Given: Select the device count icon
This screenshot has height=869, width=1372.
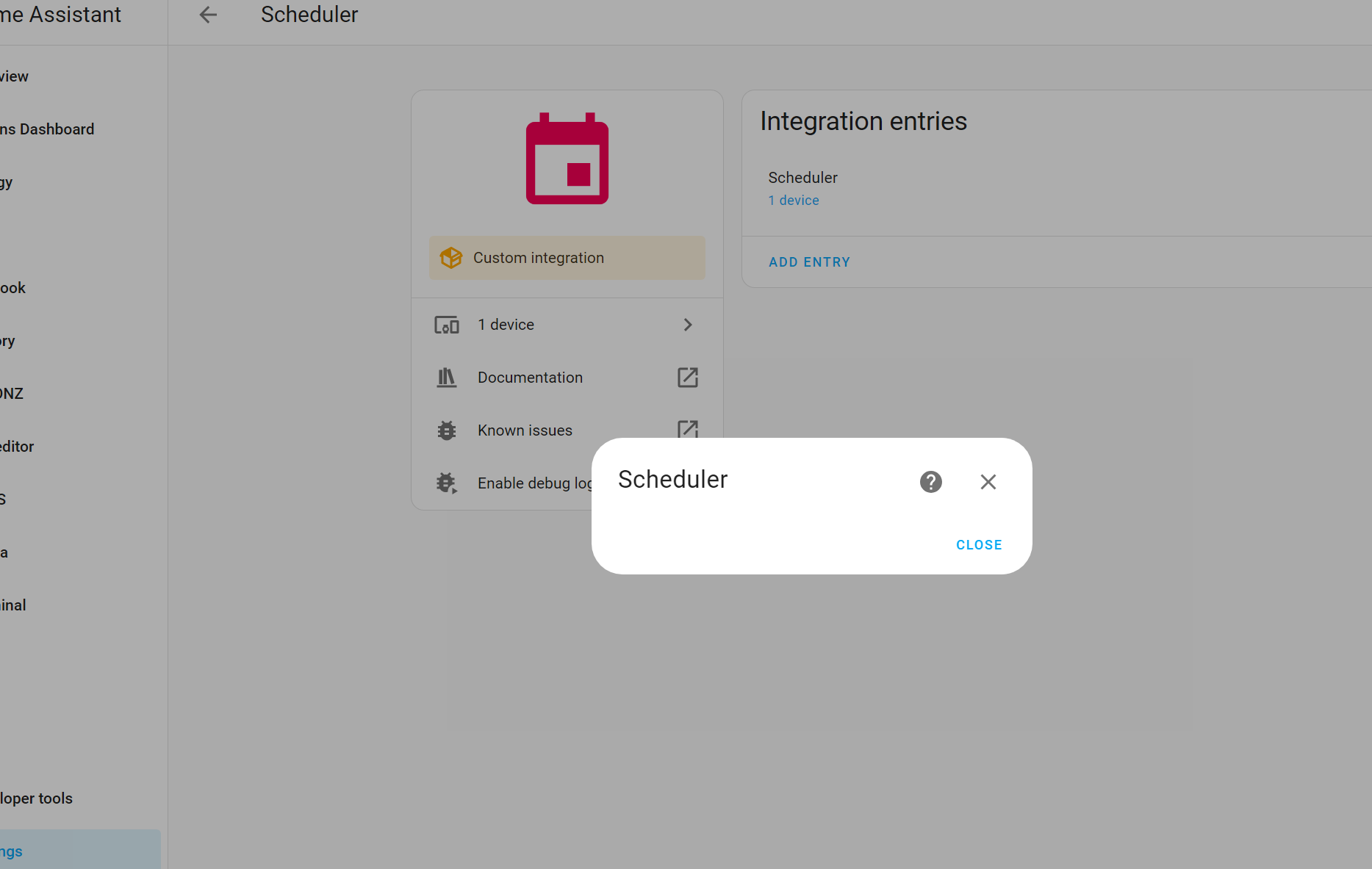Looking at the screenshot, I should [x=446, y=324].
